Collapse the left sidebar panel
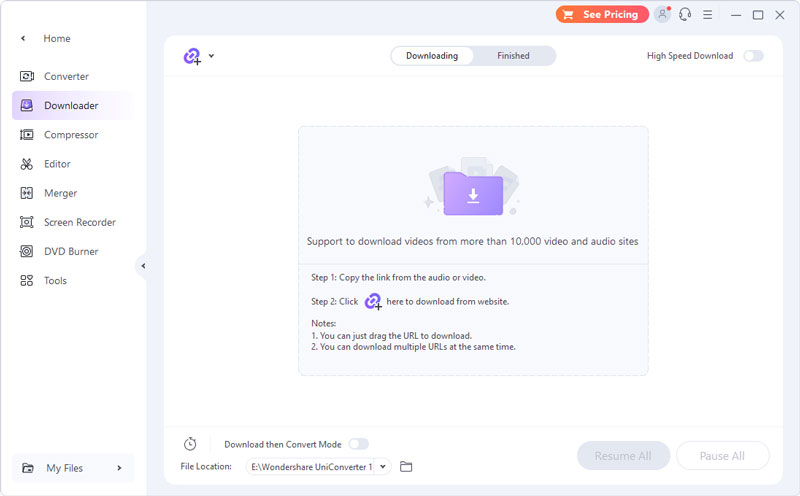Screen dimensions: 800x496 [143, 266]
